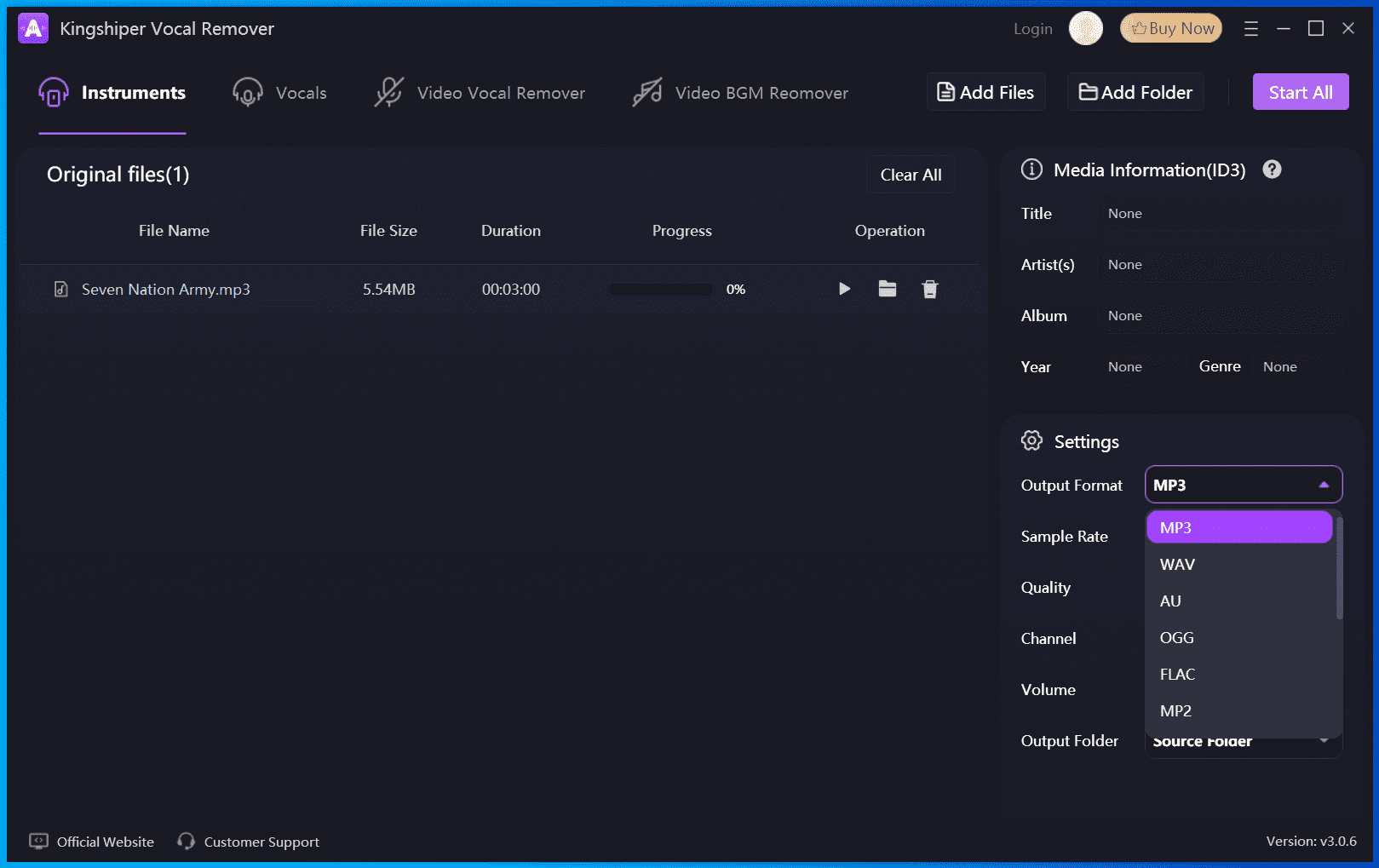
Task: Open the hamburger menu icon
Action: coord(1250,29)
